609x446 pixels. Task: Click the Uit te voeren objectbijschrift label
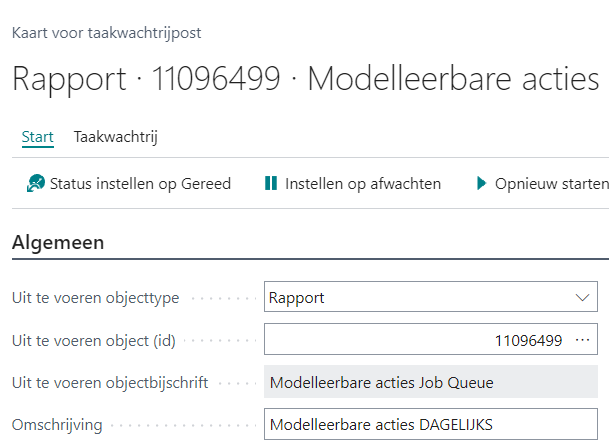110,383
